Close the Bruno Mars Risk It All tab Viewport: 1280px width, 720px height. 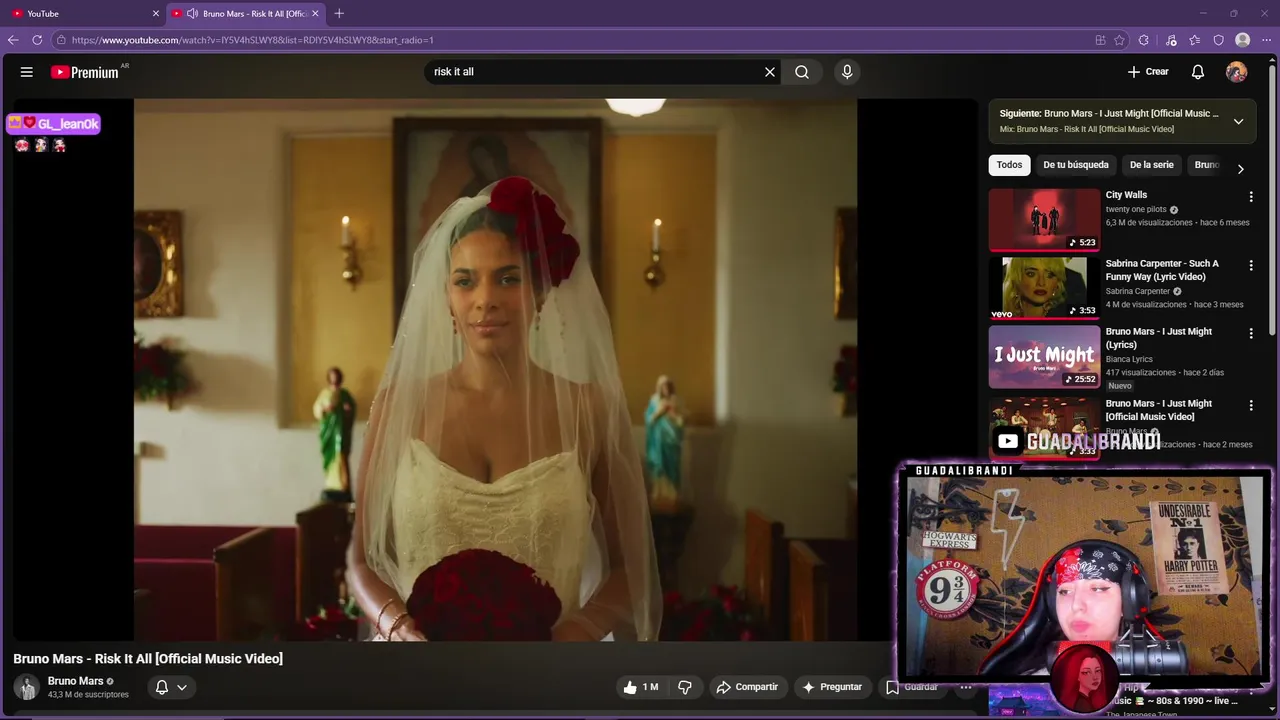[x=315, y=14]
